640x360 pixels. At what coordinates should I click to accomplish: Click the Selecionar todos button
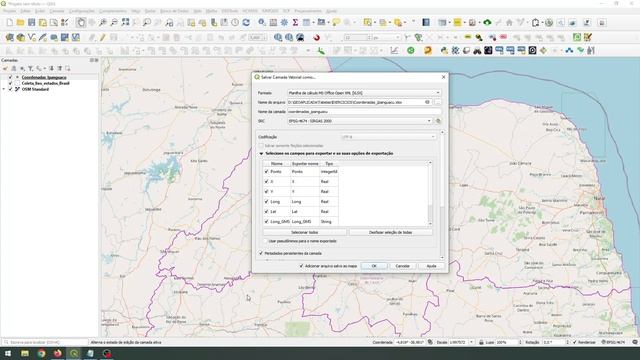(304, 232)
